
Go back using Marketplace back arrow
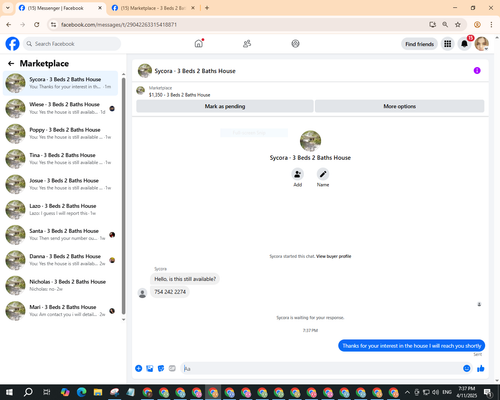tap(11, 63)
